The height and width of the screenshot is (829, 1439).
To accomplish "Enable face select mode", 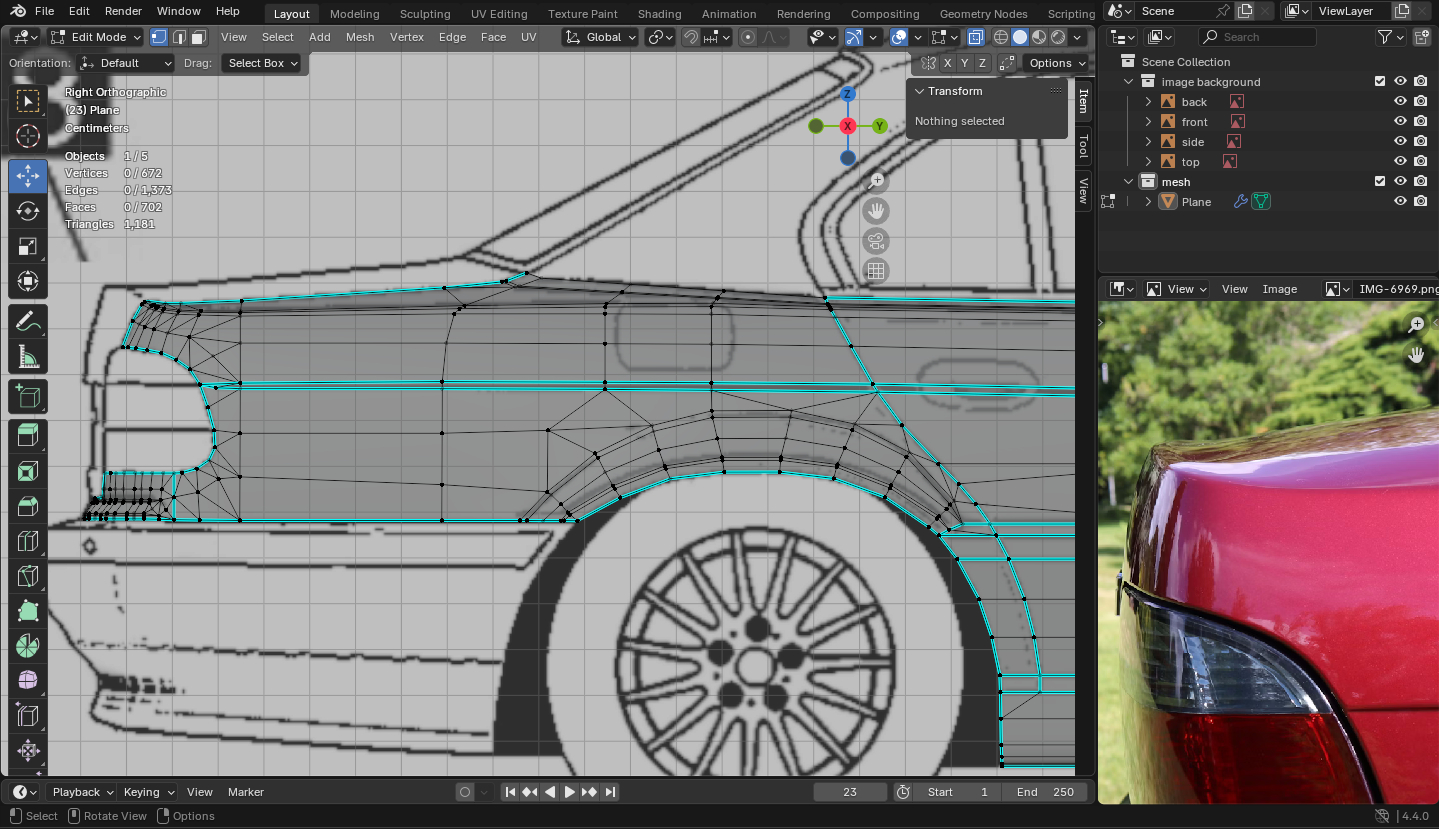I will point(198,37).
